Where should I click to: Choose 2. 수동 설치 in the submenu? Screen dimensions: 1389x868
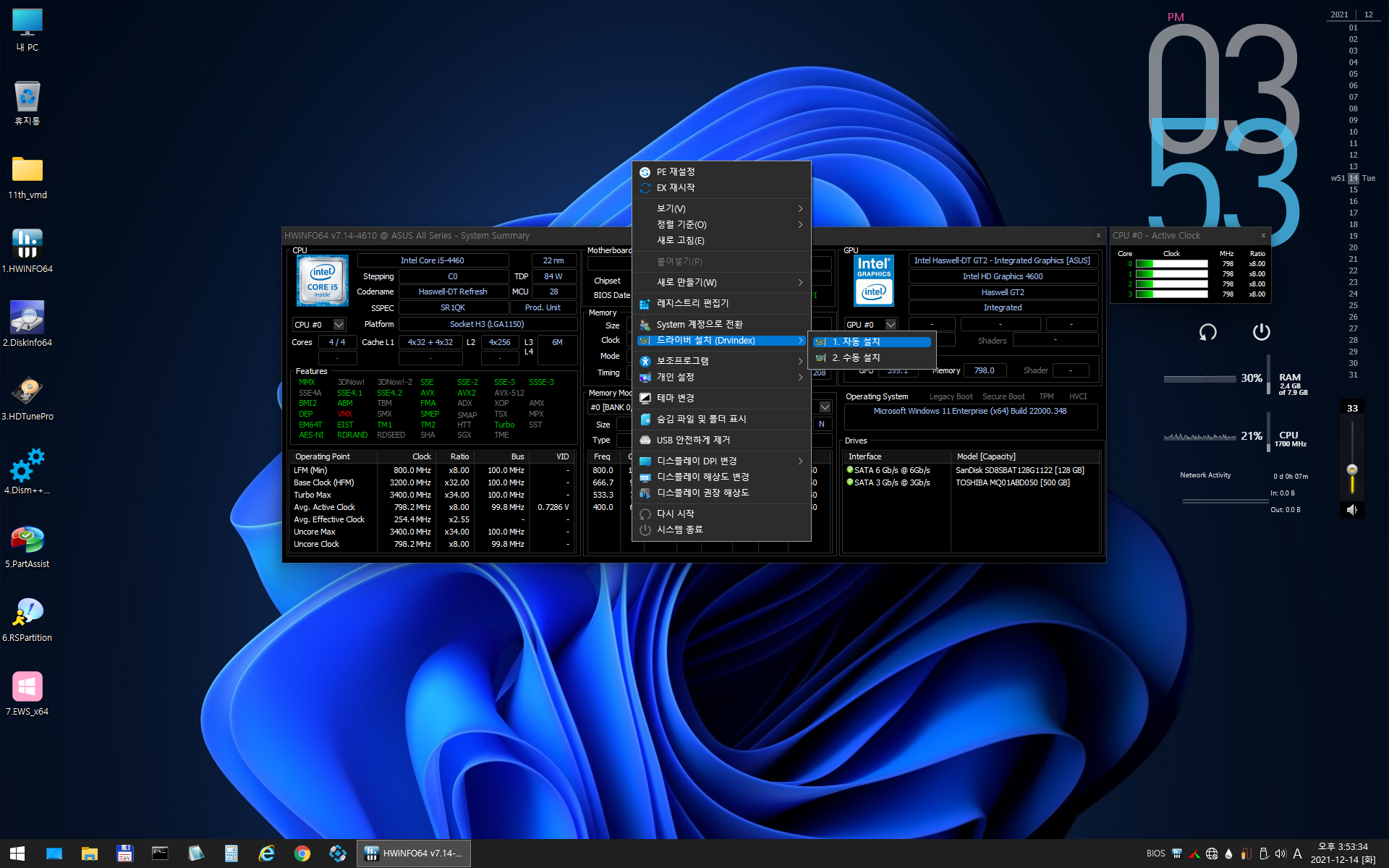(x=873, y=357)
